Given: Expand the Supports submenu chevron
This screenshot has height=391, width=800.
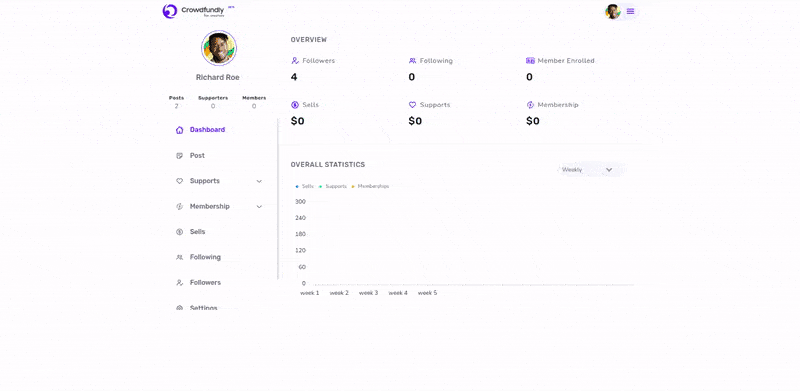Looking at the screenshot, I should 259,181.
